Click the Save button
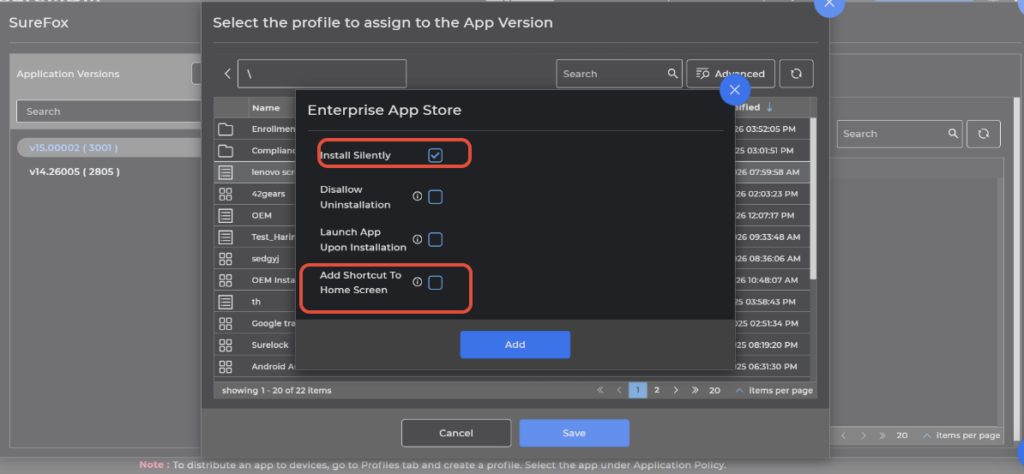The width and height of the screenshot is (1024, 474). 574,433
